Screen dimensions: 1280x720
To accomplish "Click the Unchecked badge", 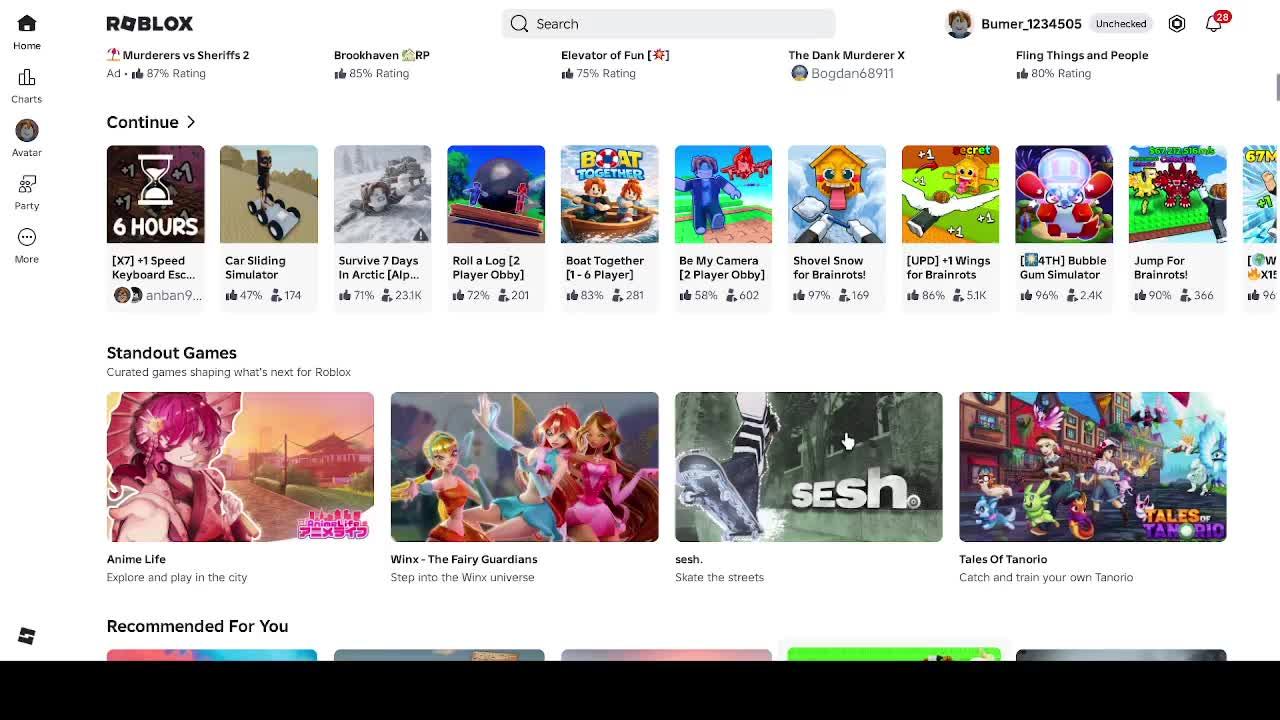I will [x=1121, y=24].
